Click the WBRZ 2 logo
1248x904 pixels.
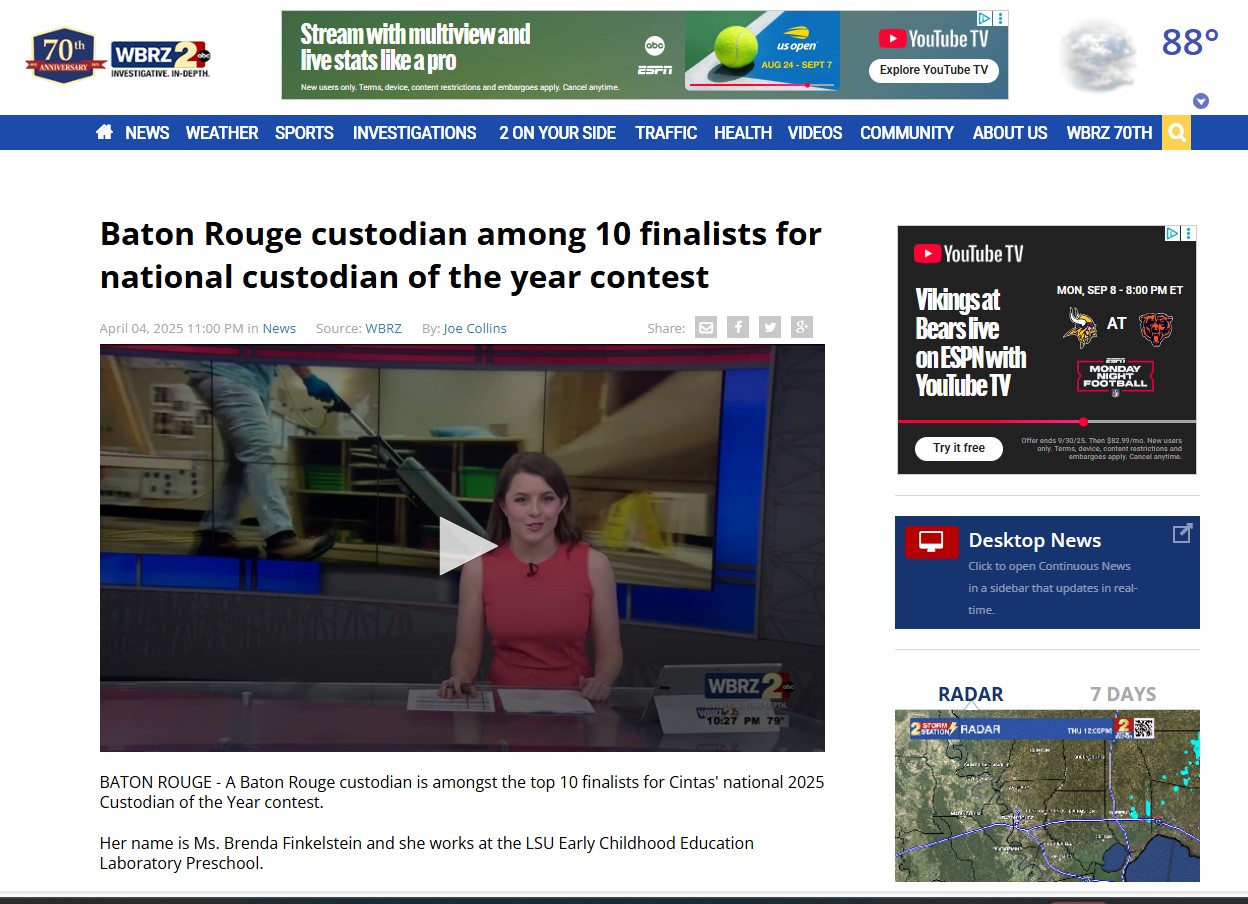point(160,58)
